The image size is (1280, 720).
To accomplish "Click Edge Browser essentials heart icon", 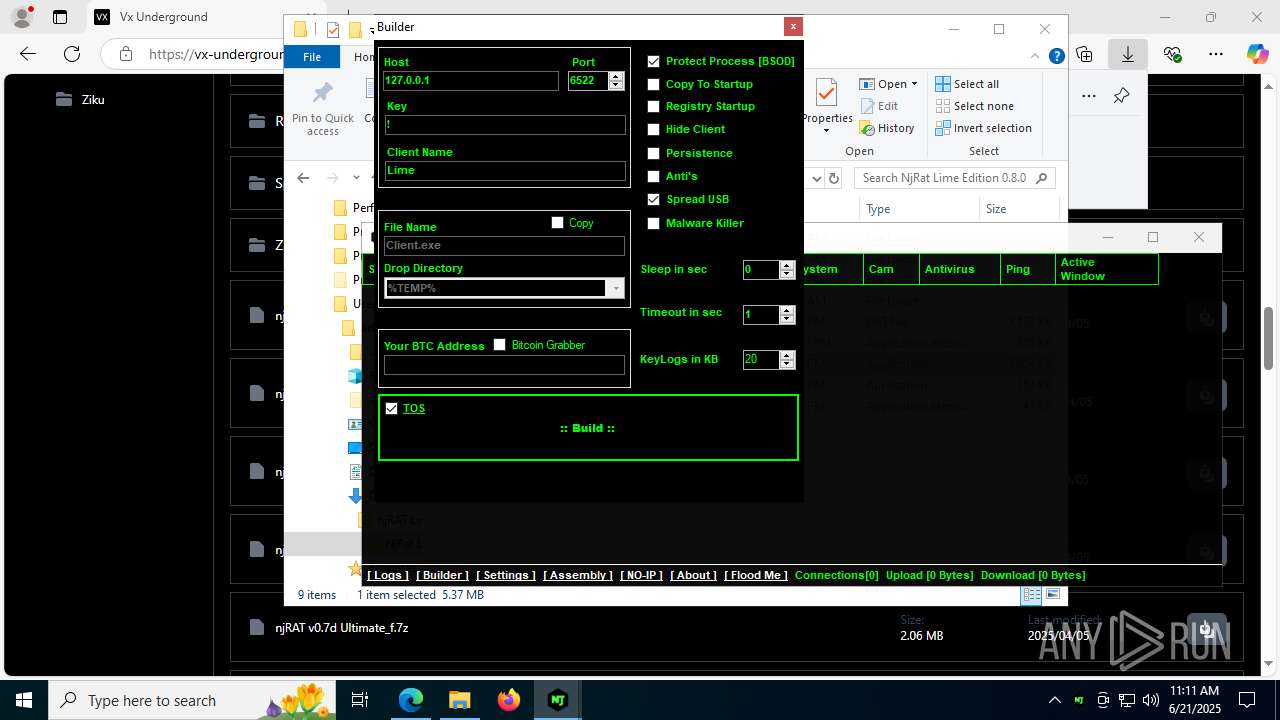I will pyautogui.click(x=1172, y=54).
